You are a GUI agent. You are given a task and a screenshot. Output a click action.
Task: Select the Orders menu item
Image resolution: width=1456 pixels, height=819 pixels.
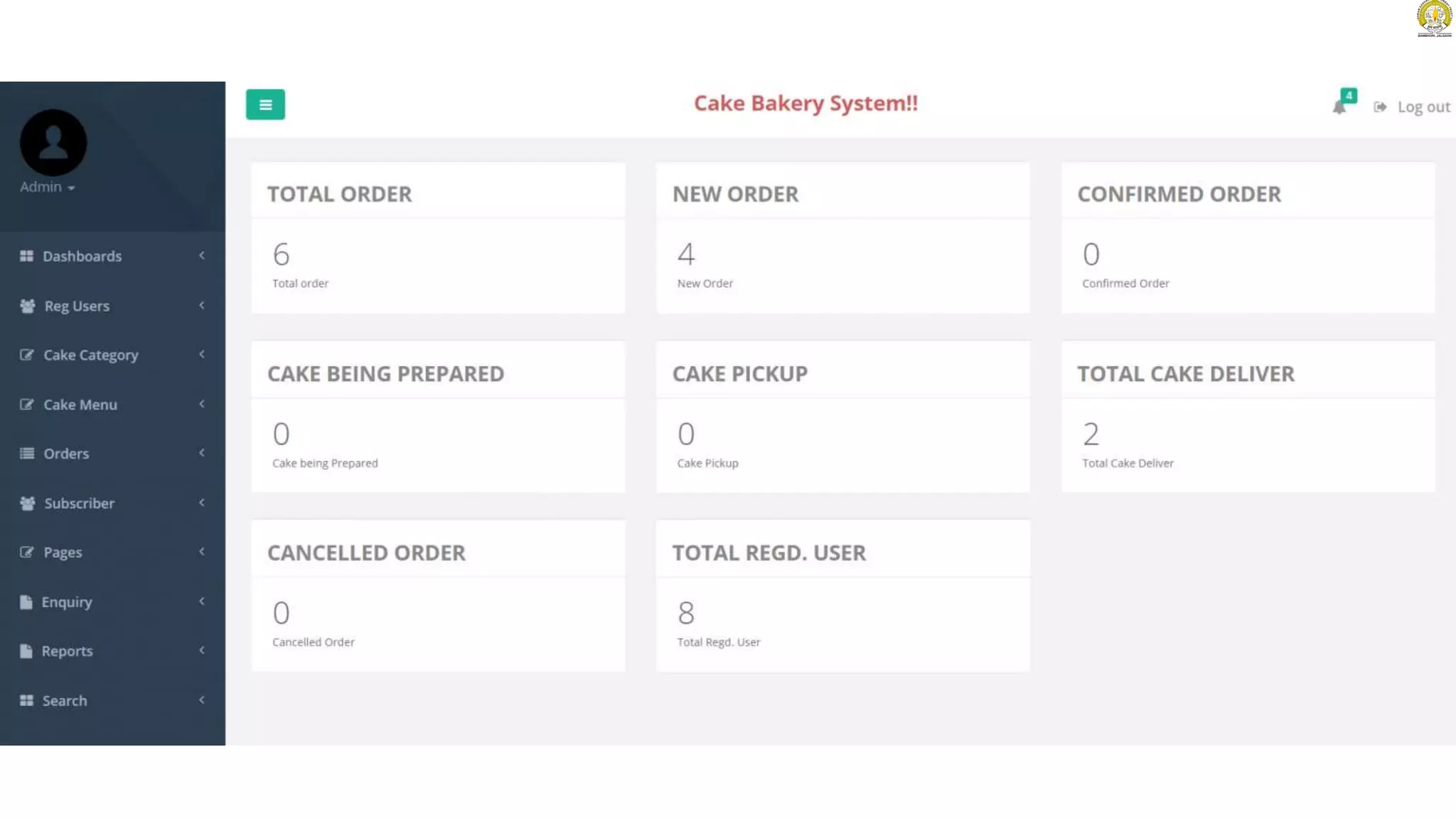pos(112,454)
